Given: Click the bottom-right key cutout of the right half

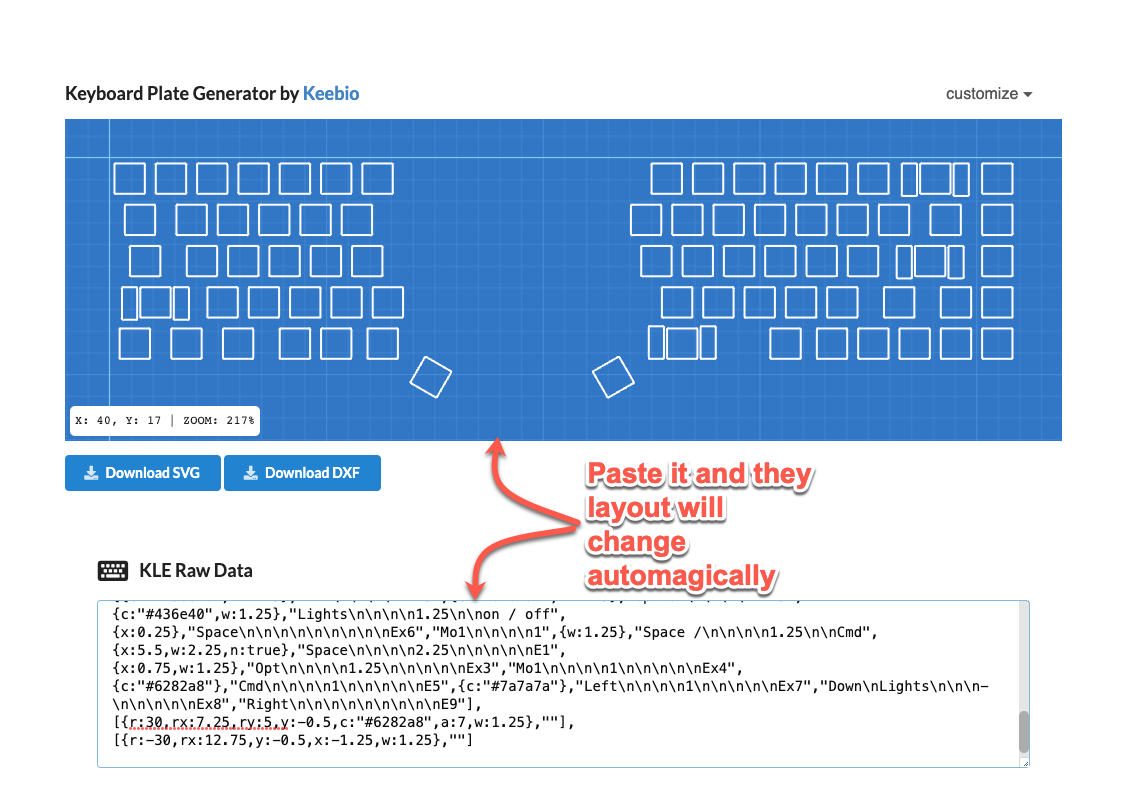Looking at the screenshot, I should tap(997, 343).
